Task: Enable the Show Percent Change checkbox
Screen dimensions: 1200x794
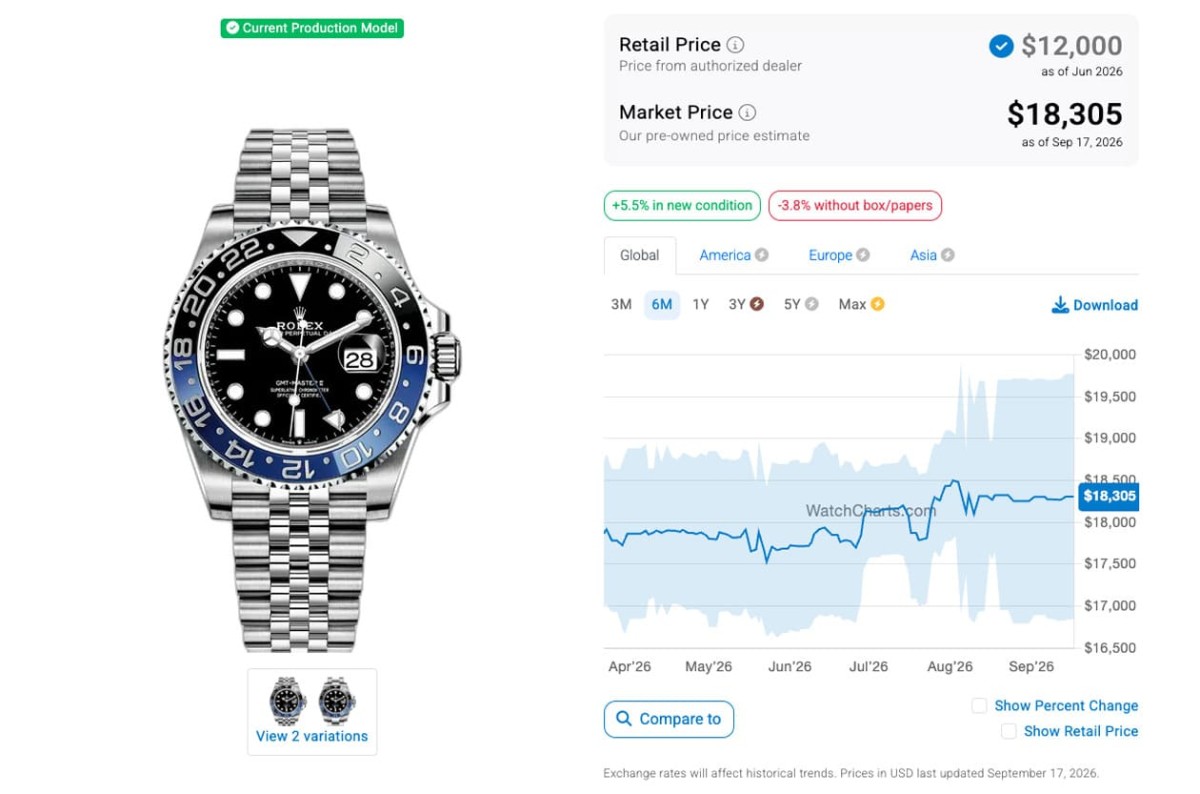Action: 979,706
